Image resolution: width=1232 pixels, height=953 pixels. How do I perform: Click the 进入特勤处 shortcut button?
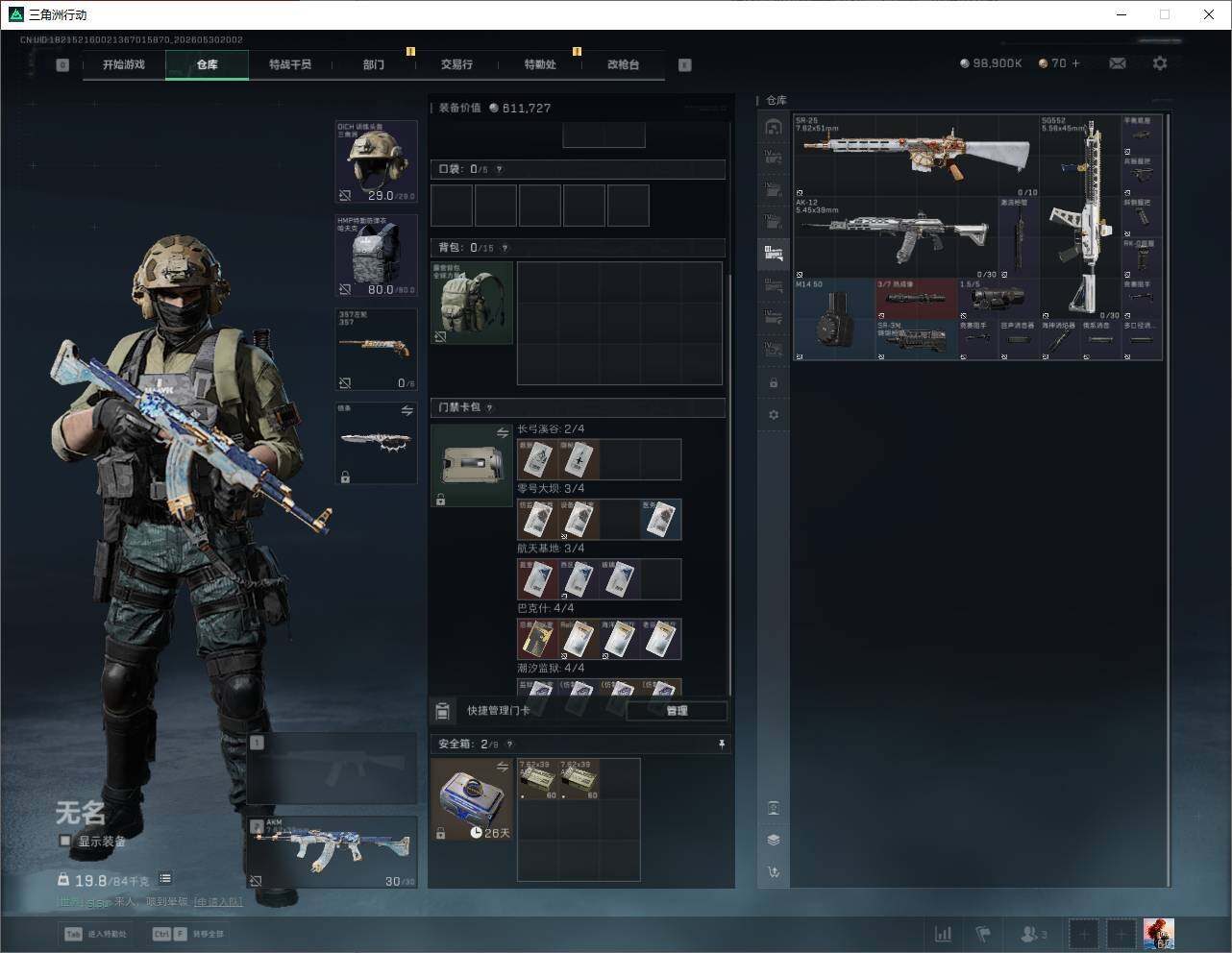[96, 934]
